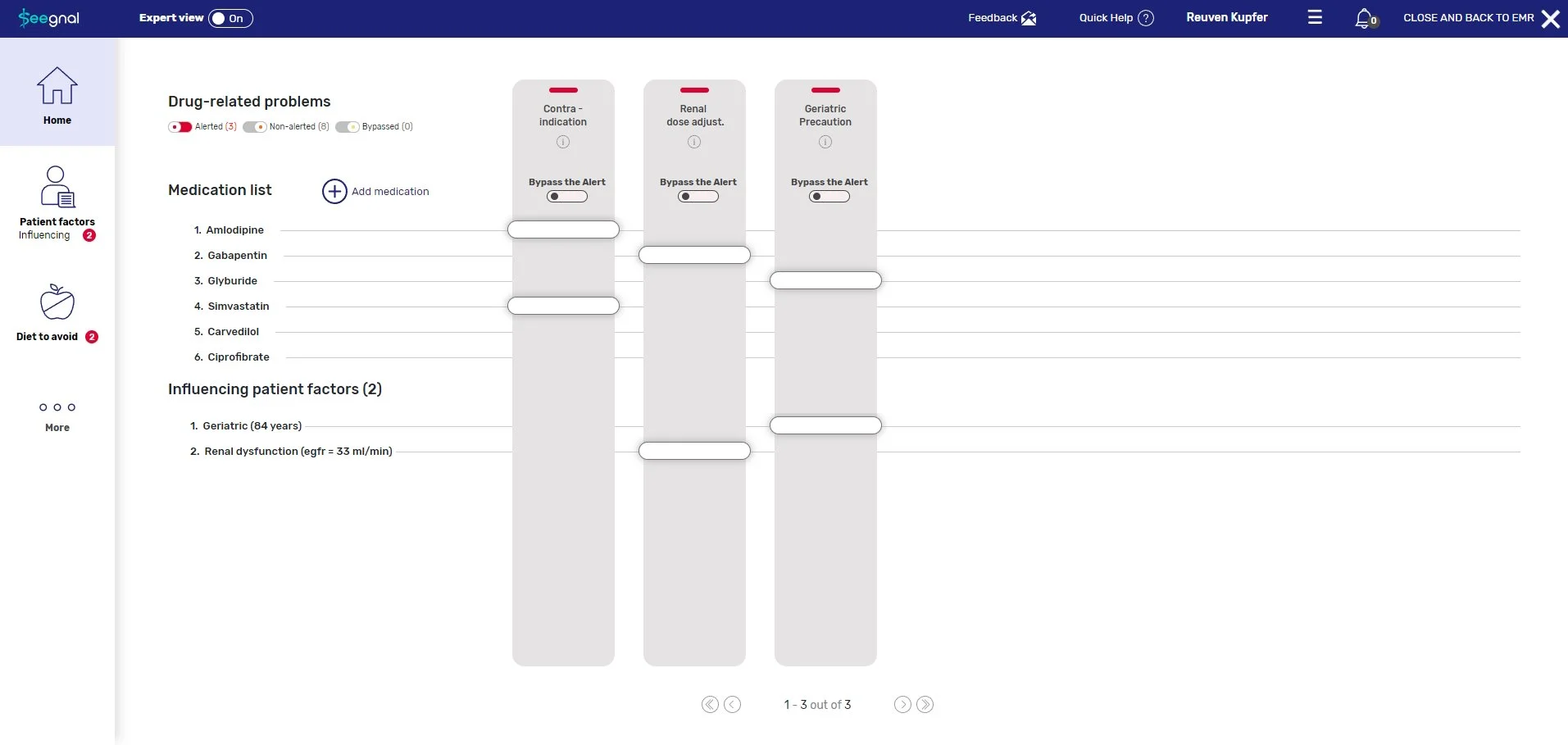Click CLOSE AND BACK TO EMR
The height and width of the screenshot is (745, 1568).
(1481, 18)
